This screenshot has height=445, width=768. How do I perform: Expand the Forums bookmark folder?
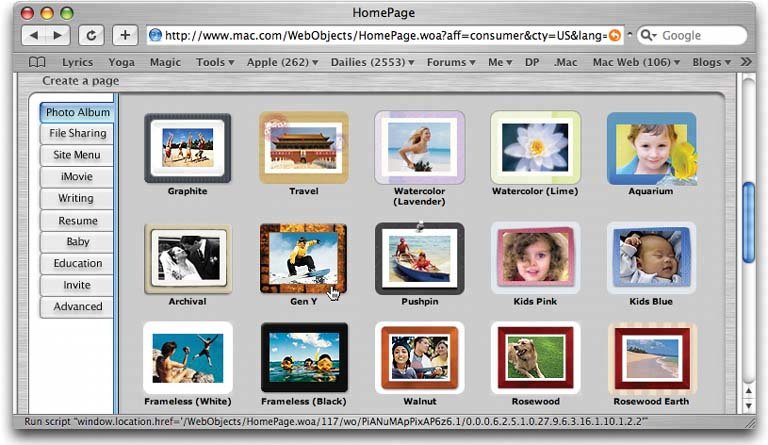tap(451, 62)
